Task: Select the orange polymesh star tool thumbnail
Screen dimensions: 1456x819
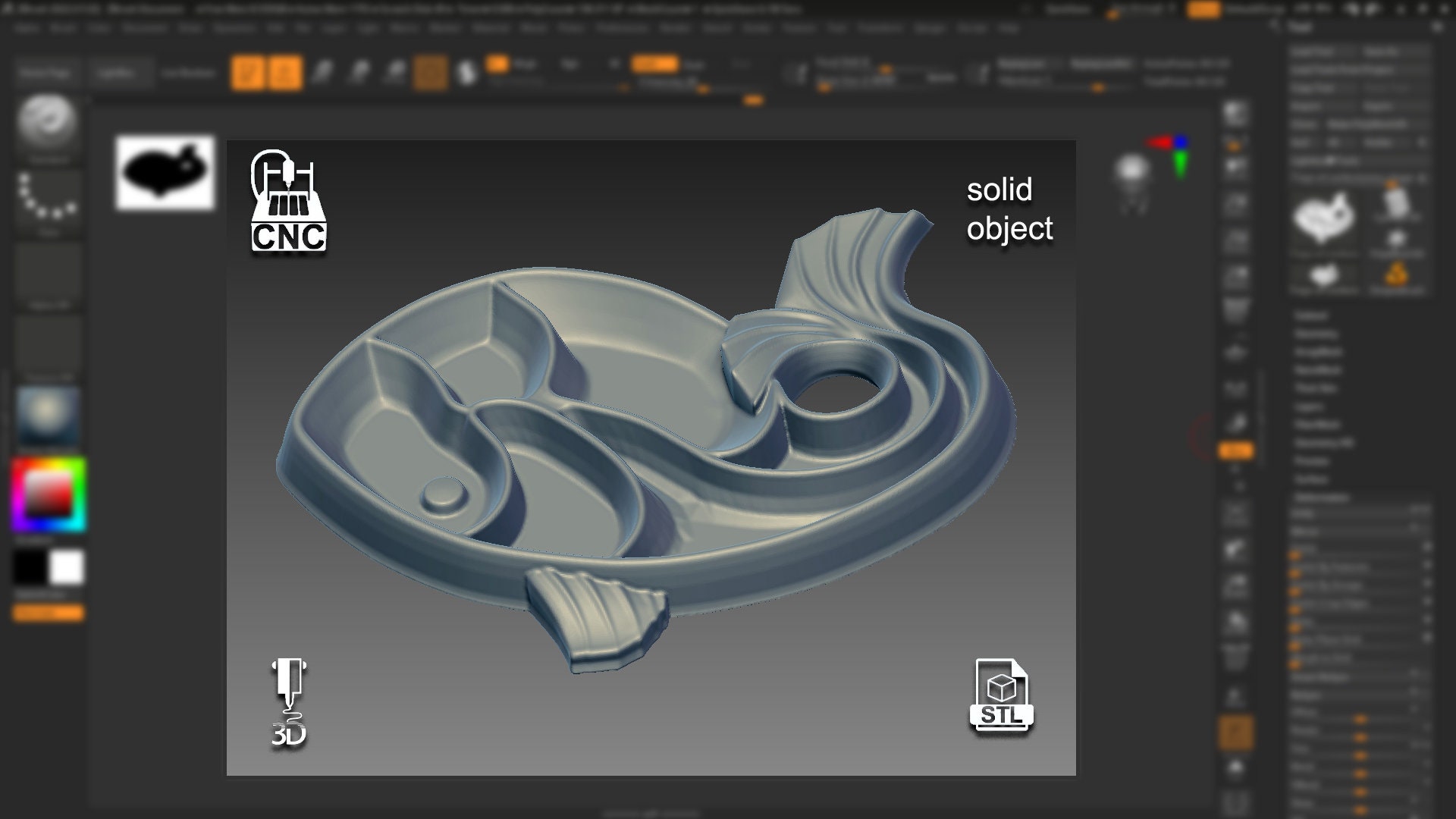Action: pyautogui.click(x=1396, y=275)
